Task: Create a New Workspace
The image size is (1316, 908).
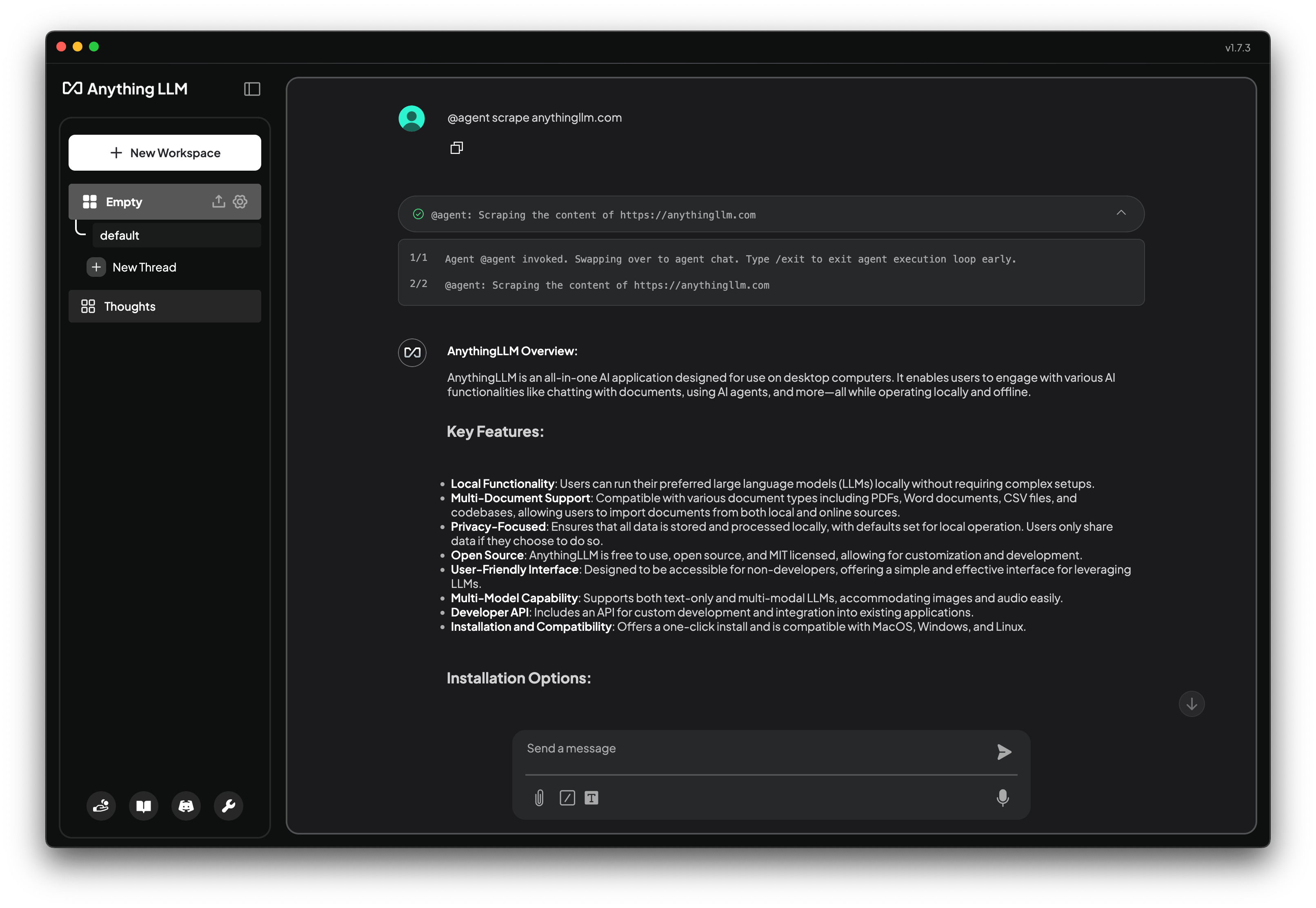Action: click(165, 152)
